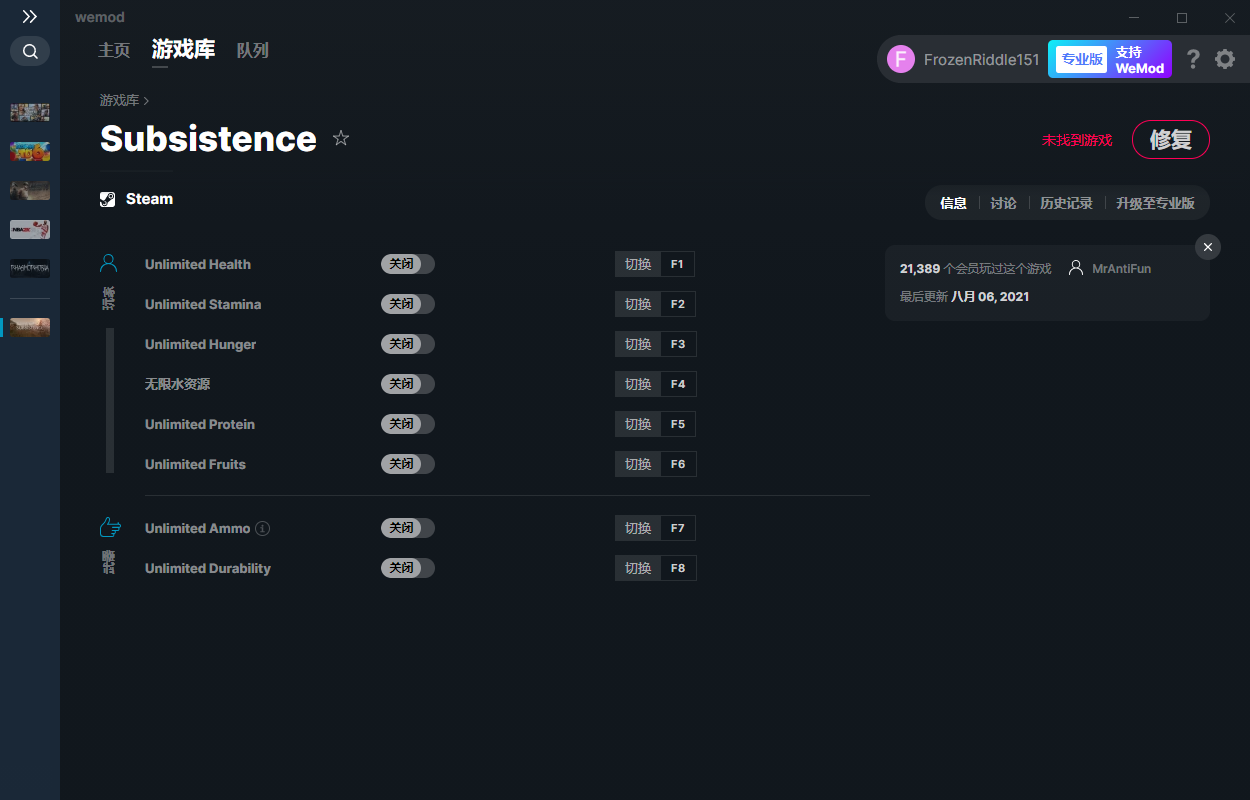Click the Unlimited Hunger label
Screen dimensions: 1250x800
coord(200,344)
